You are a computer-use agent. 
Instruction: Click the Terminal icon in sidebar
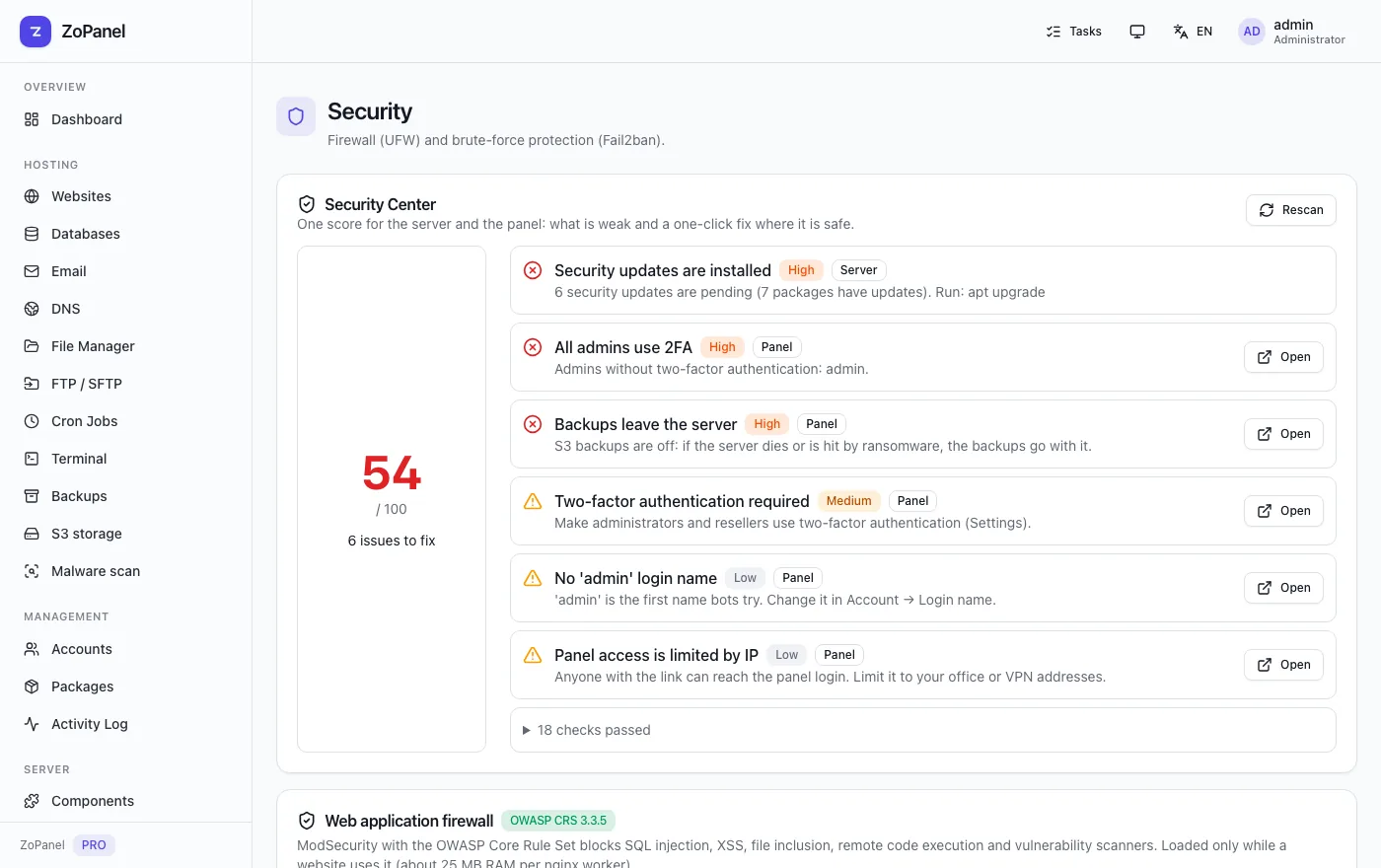pos(32,459)
